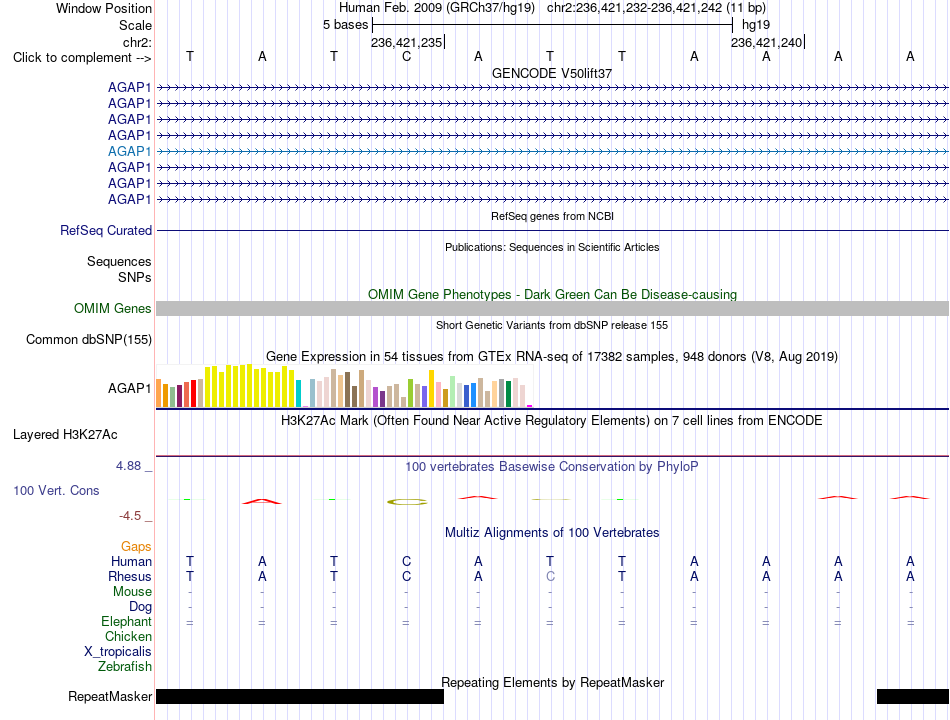Click the SNPs track label
This screenshot has height=720, width=950.
pos(135,277)
